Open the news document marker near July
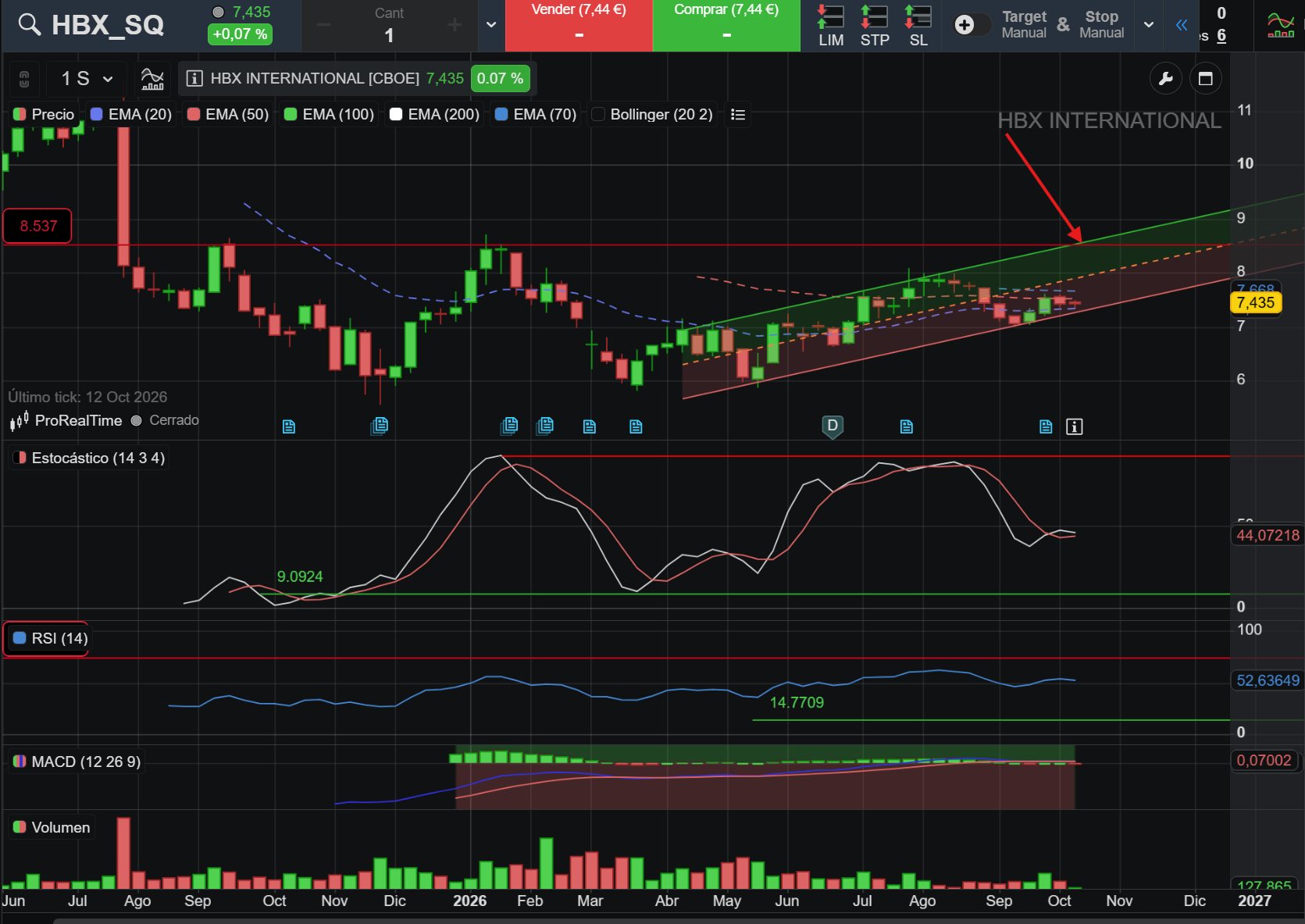 pos(906,426)
